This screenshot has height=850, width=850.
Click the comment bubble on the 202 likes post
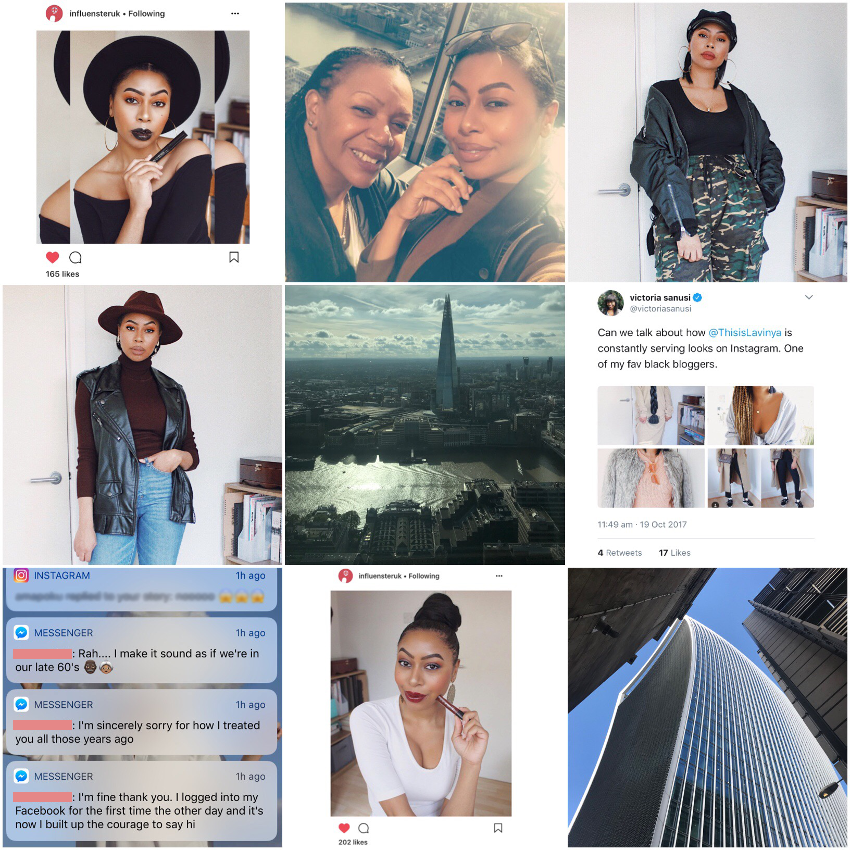364,828
